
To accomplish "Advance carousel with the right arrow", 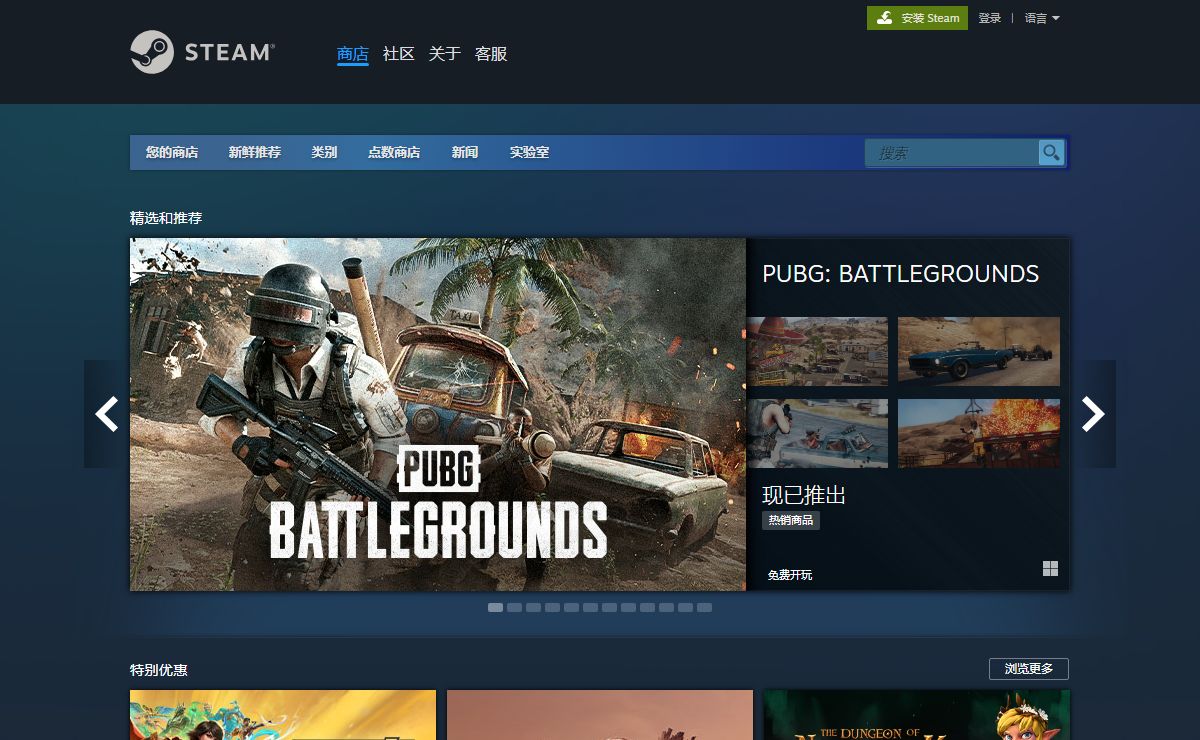I will pyautogui.click(x=1093, y=414).
